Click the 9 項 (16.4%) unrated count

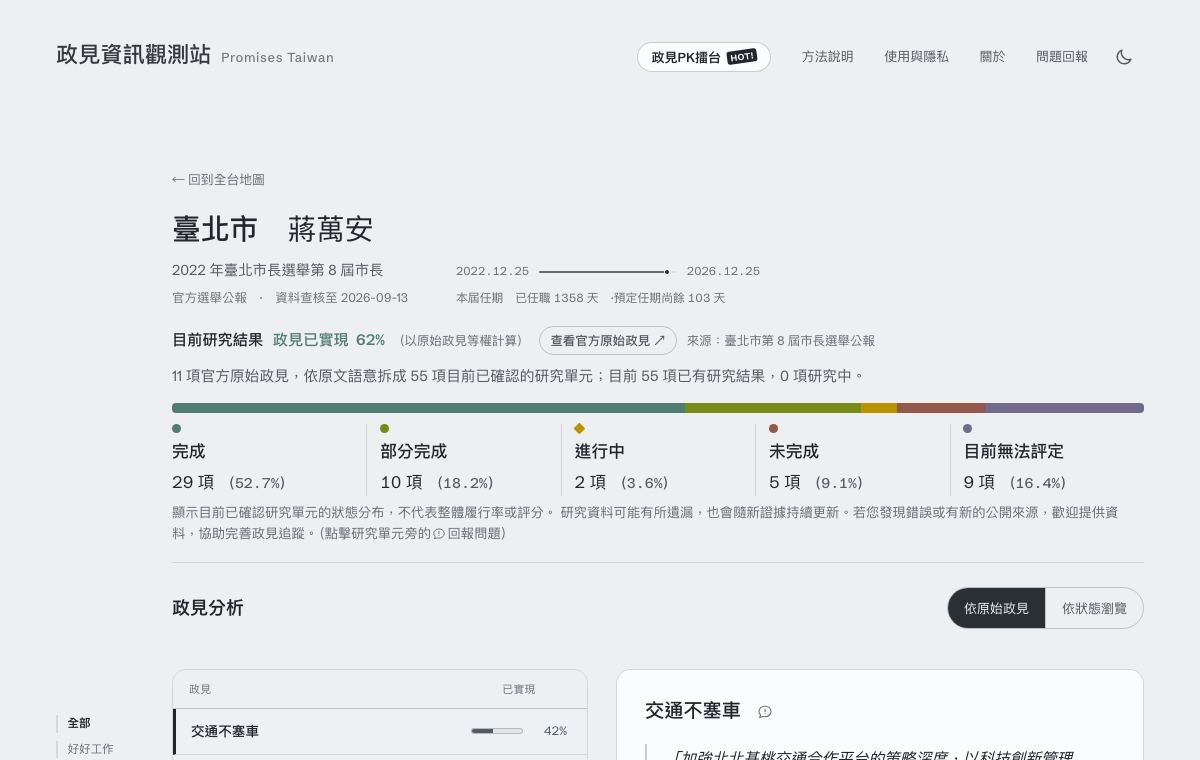point(1015,482)
